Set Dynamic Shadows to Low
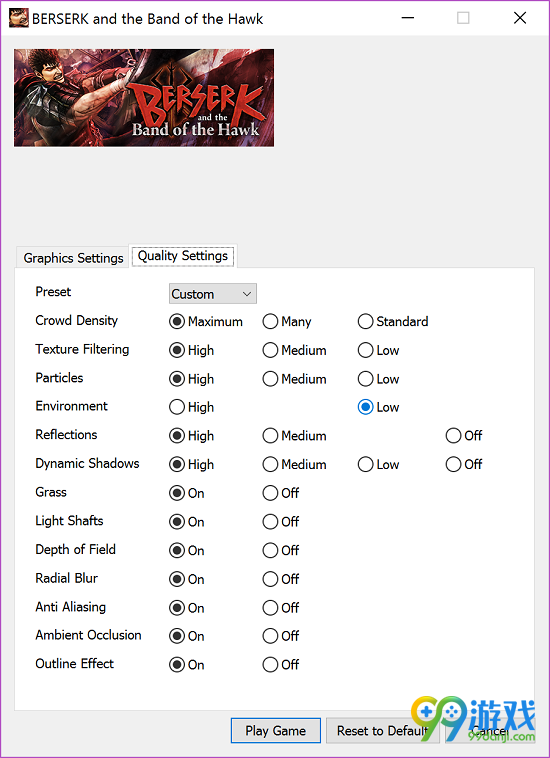 coord(378,465)
